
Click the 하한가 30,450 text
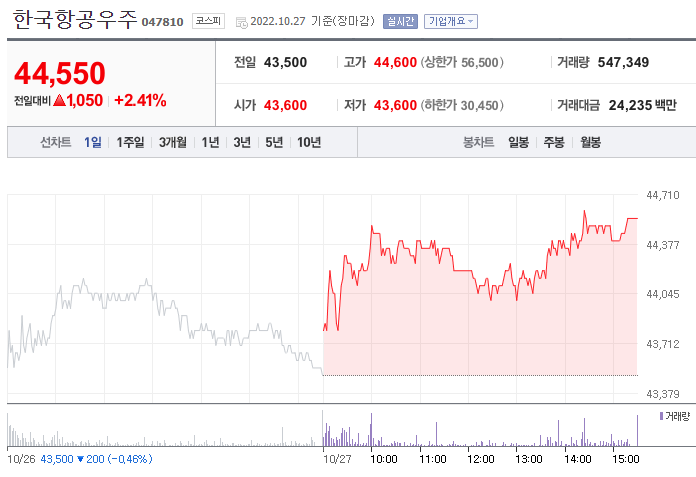[462, 106]
